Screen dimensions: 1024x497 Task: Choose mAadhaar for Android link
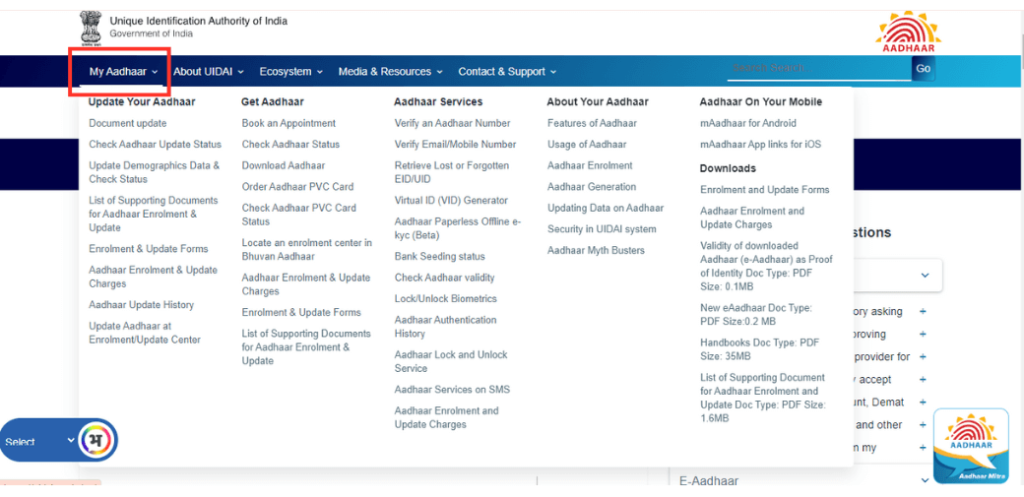coord(748,124)
